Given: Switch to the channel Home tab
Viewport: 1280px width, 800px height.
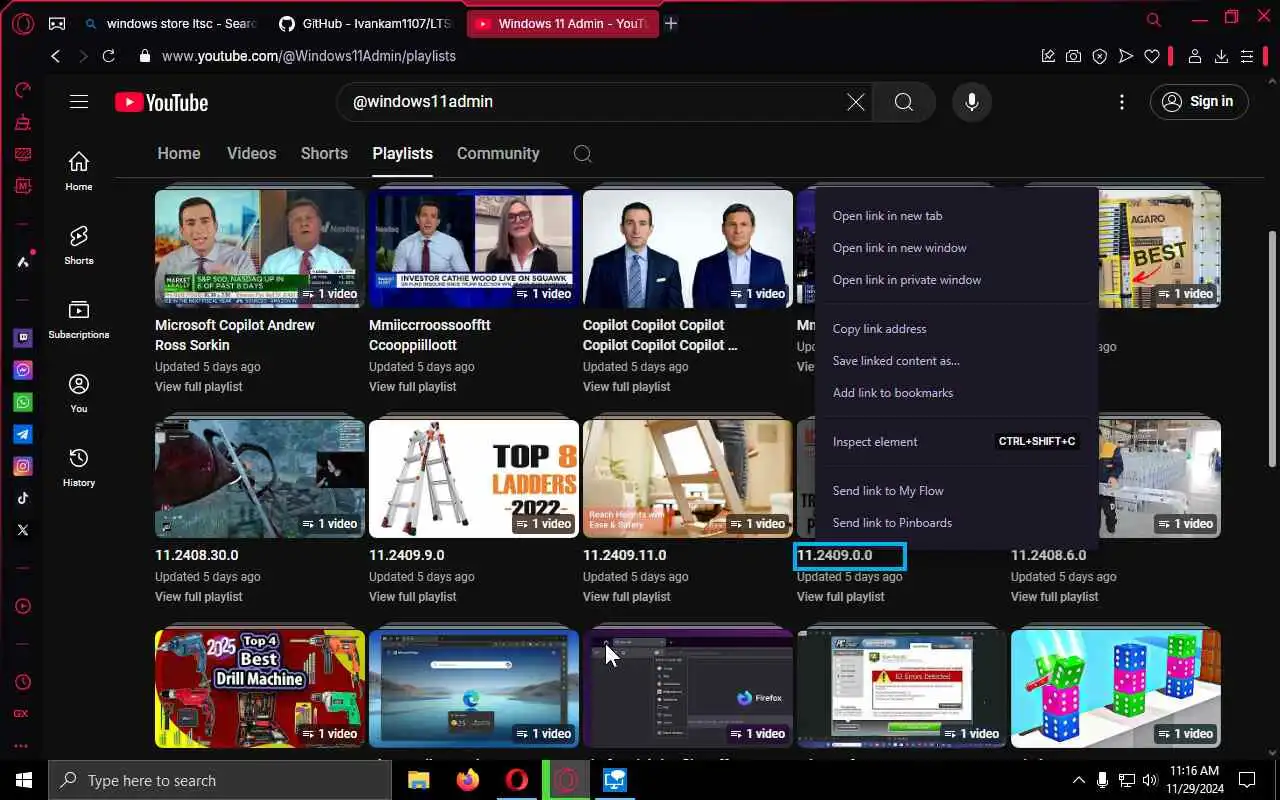Looking at the screenshot, I should click(179, 153).
